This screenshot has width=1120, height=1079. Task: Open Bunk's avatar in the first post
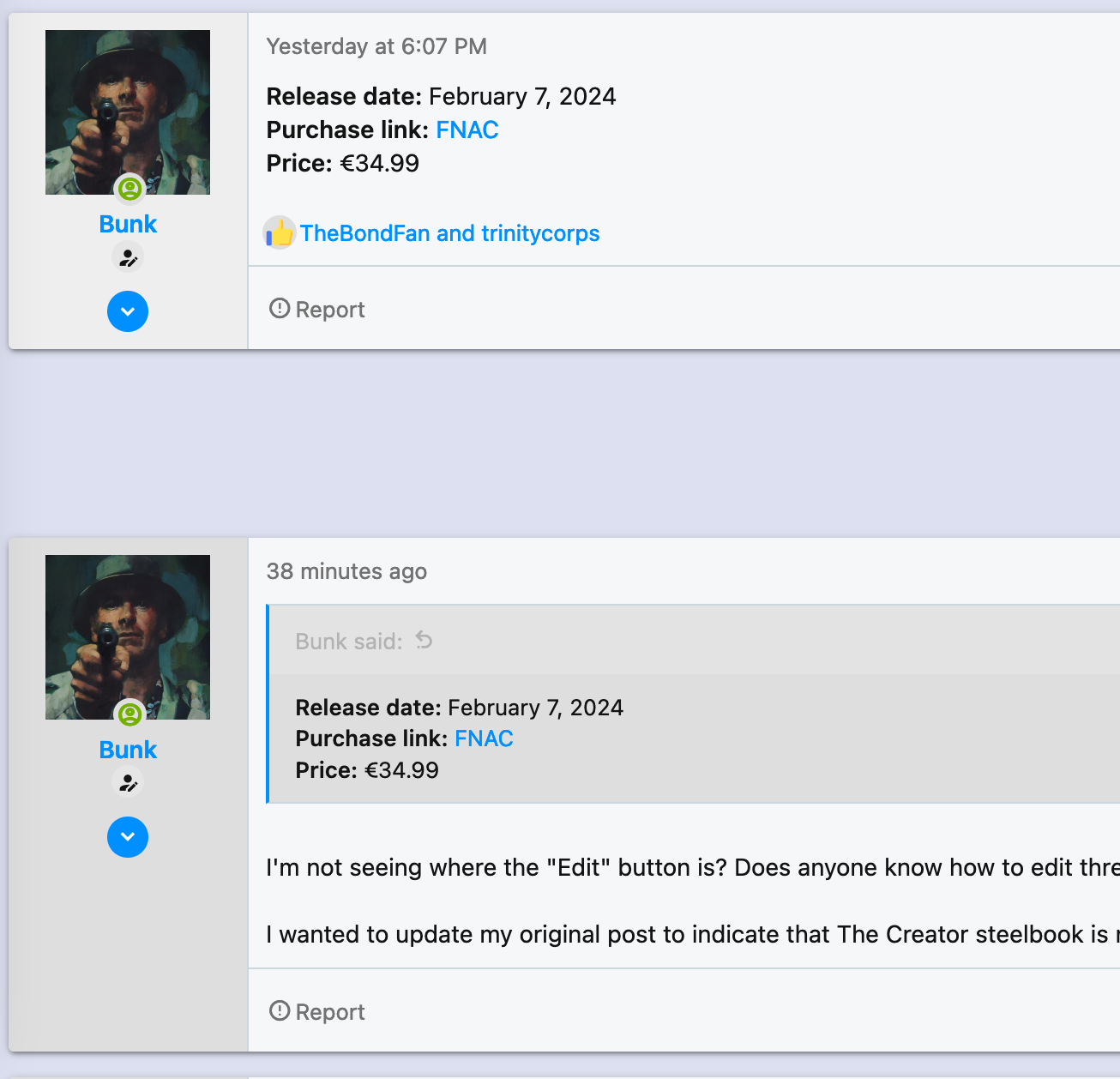(128, 112)
